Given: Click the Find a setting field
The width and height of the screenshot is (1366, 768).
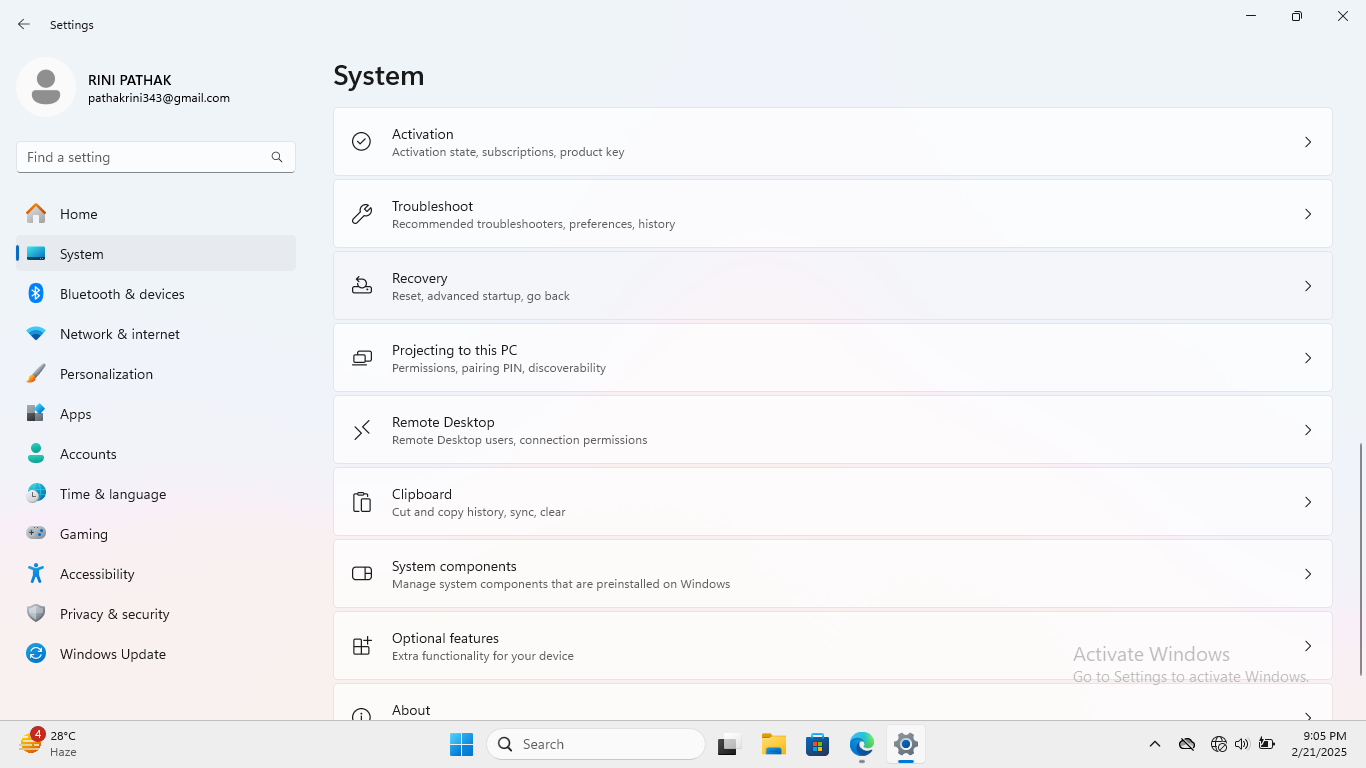Looking at the screenshot, I should [145, 157].
